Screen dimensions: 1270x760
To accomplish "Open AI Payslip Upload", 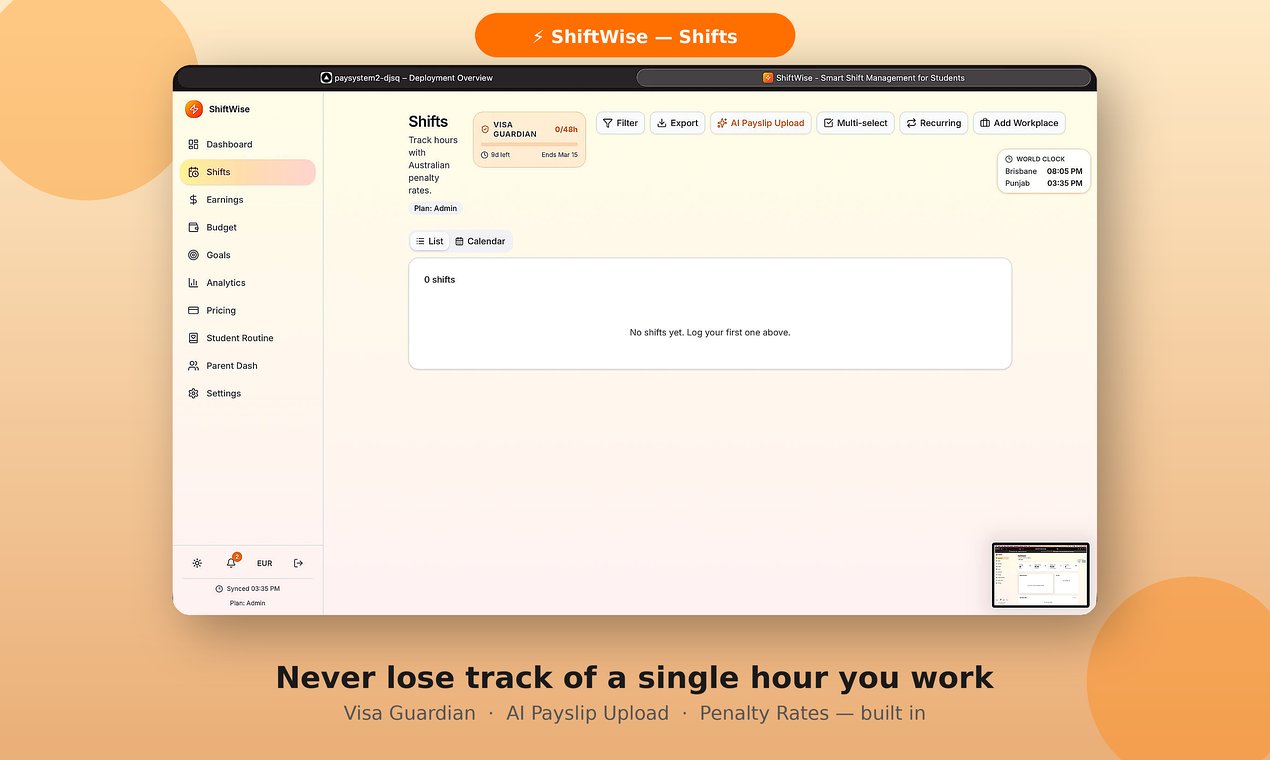I will coord(760,123).
